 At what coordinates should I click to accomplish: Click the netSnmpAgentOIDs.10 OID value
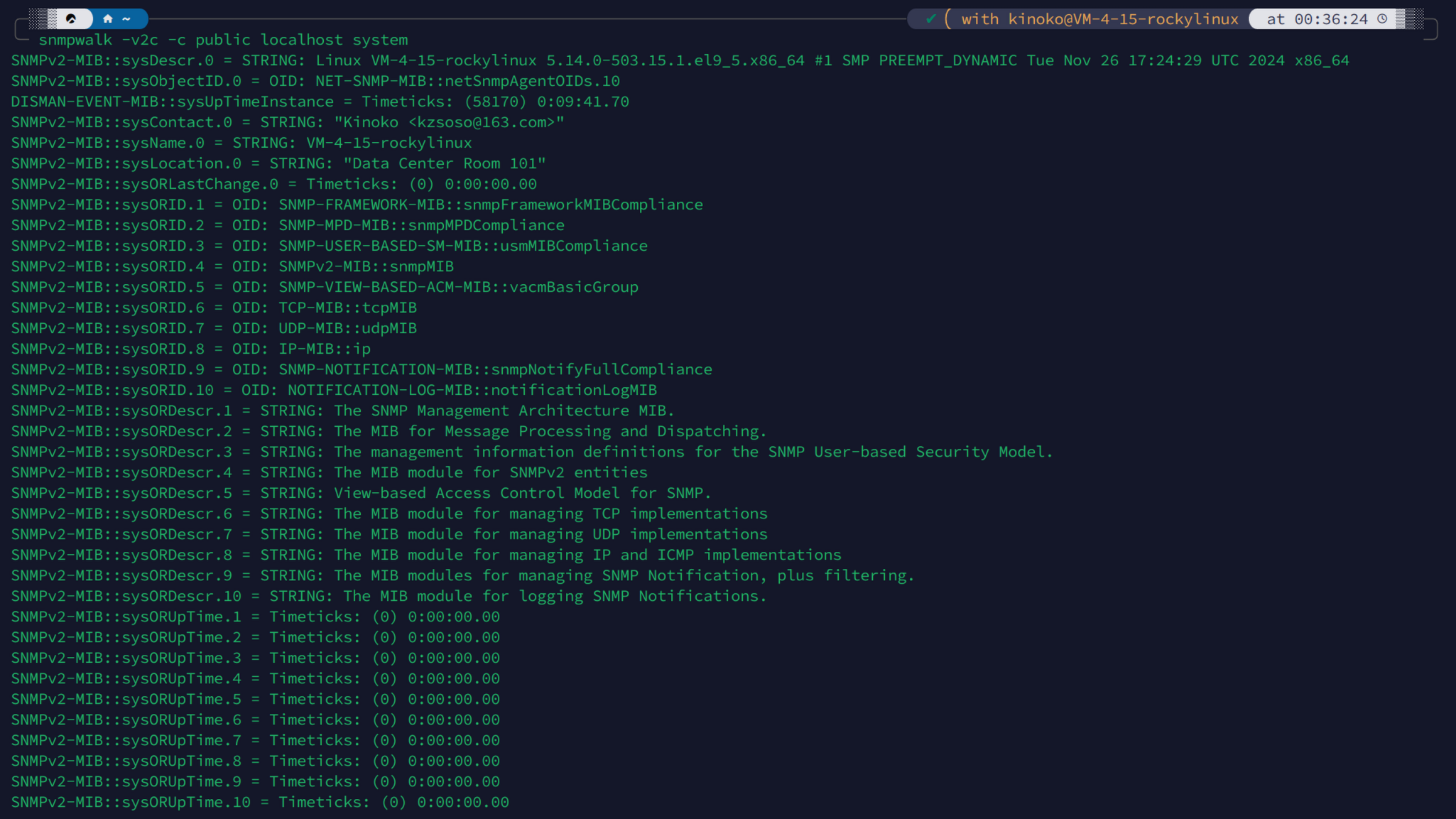click(x=467, y=81)
